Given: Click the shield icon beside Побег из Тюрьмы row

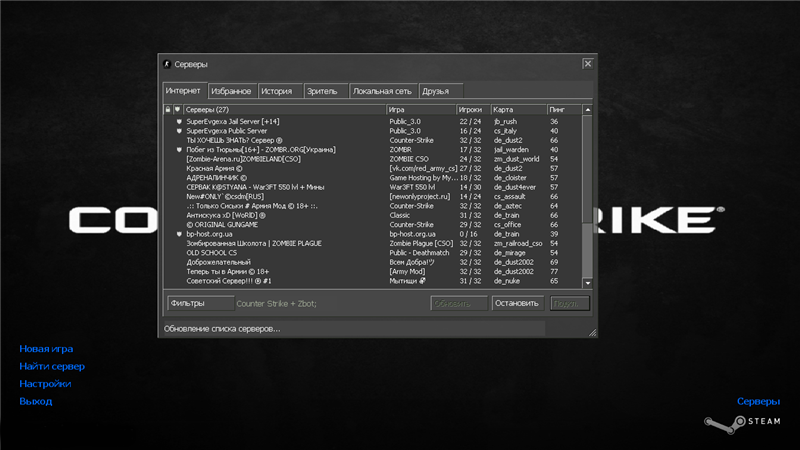Looking at the screenshot, I should 179,150.
